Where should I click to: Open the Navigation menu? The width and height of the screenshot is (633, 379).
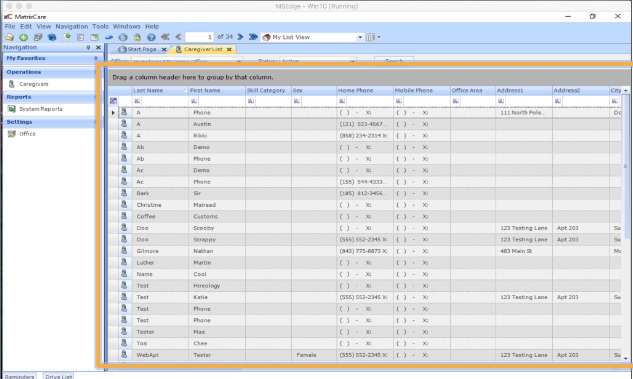click(x=71, y=26)
